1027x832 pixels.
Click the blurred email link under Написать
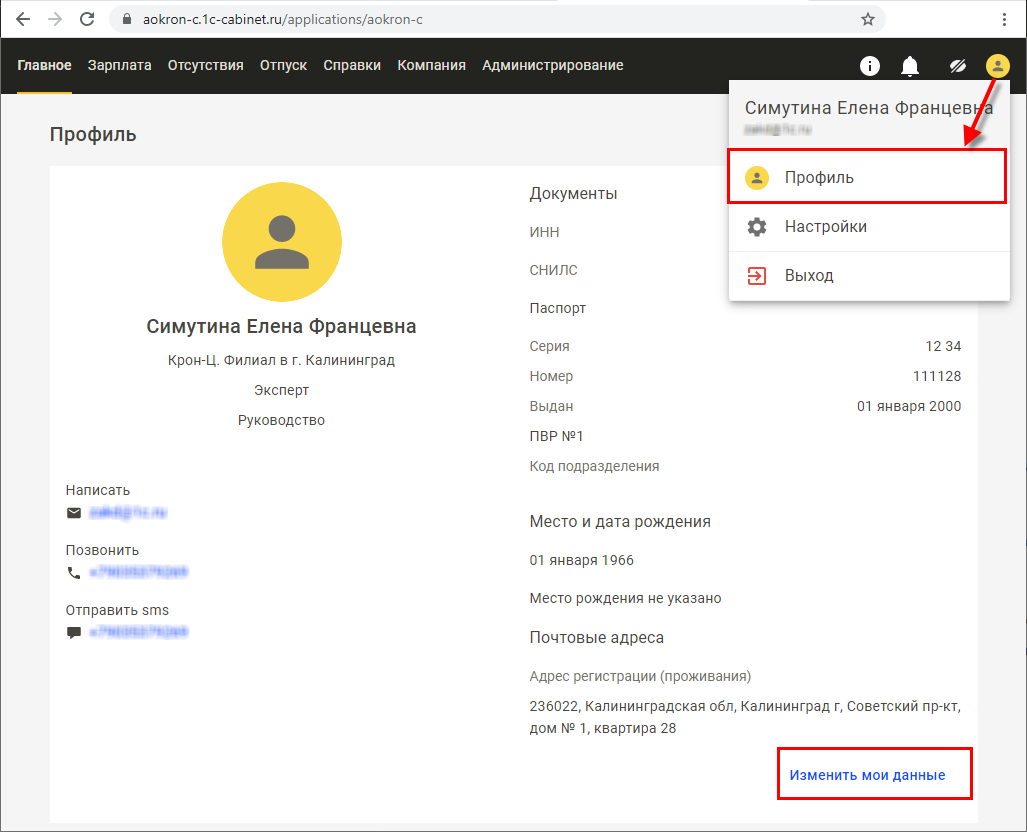click(127, 513)
